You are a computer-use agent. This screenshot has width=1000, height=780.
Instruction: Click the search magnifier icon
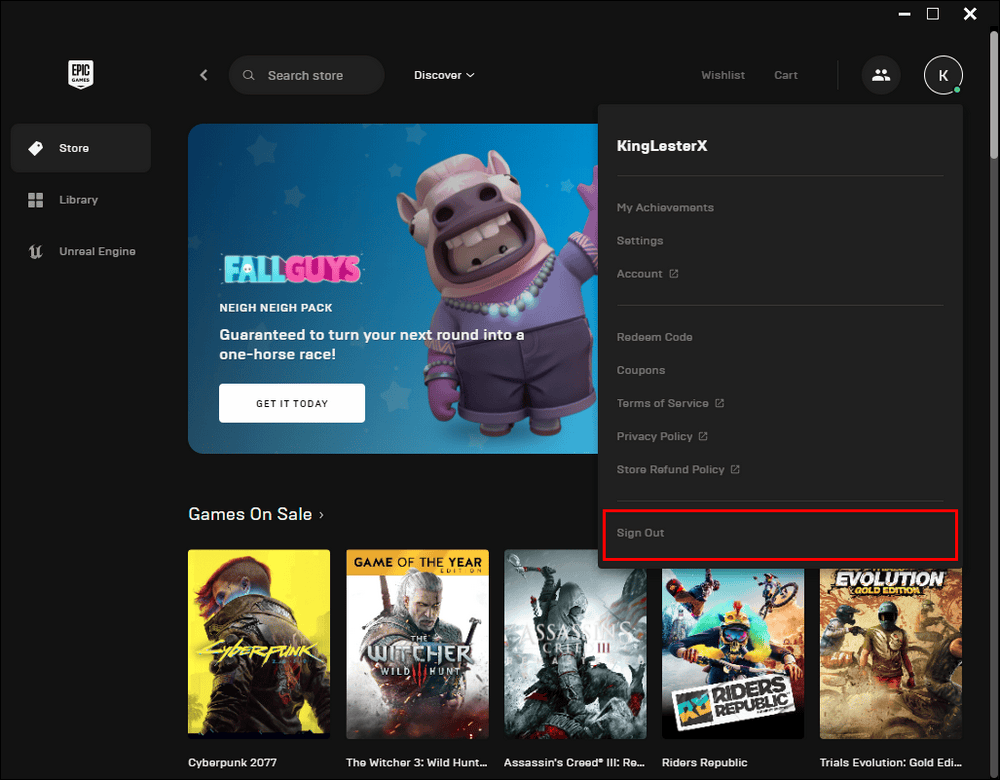click(x=248, y=75)
